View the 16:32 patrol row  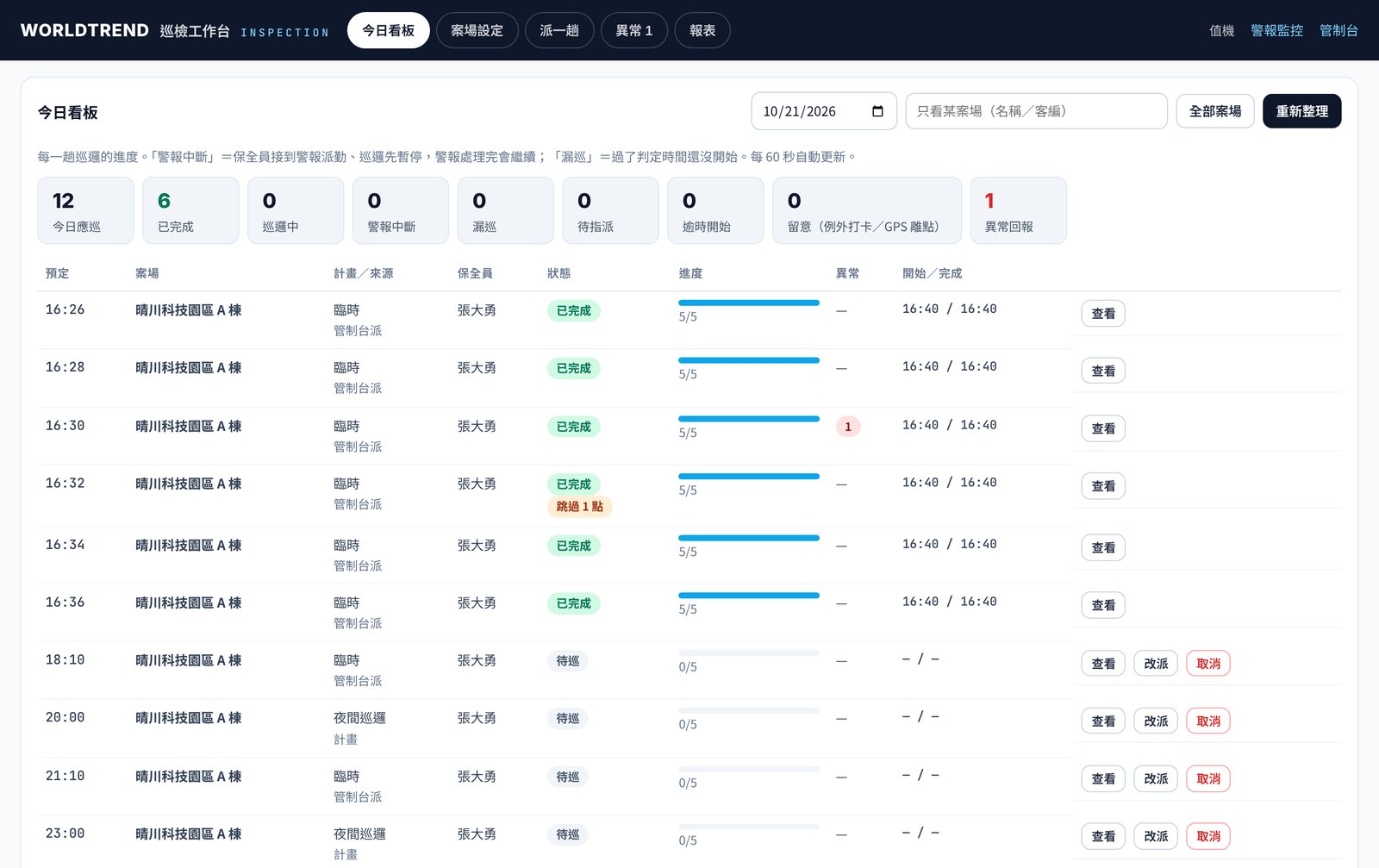tap(1103, 486)
